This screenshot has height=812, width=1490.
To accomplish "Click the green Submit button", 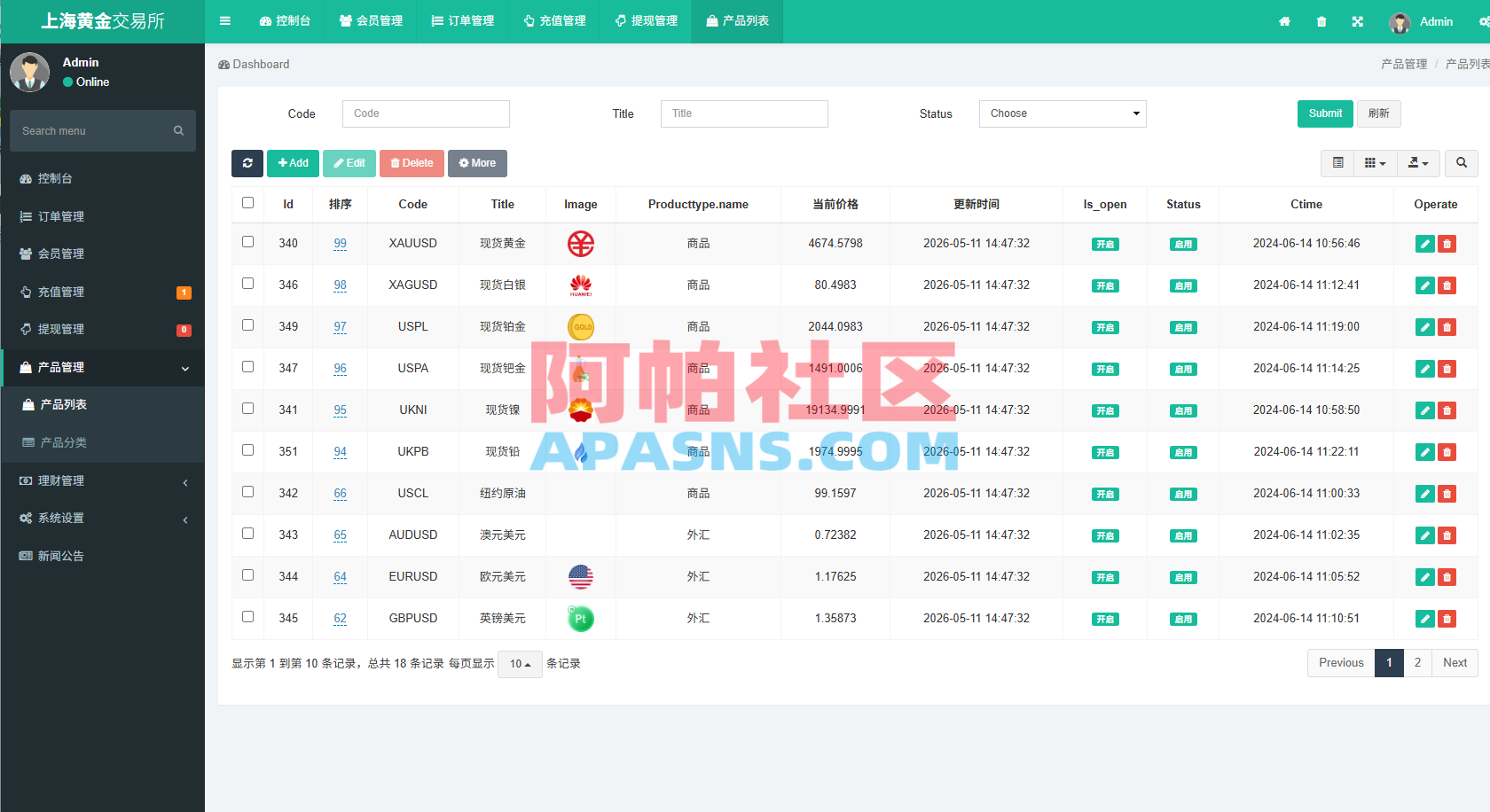I will point(1325,113).
